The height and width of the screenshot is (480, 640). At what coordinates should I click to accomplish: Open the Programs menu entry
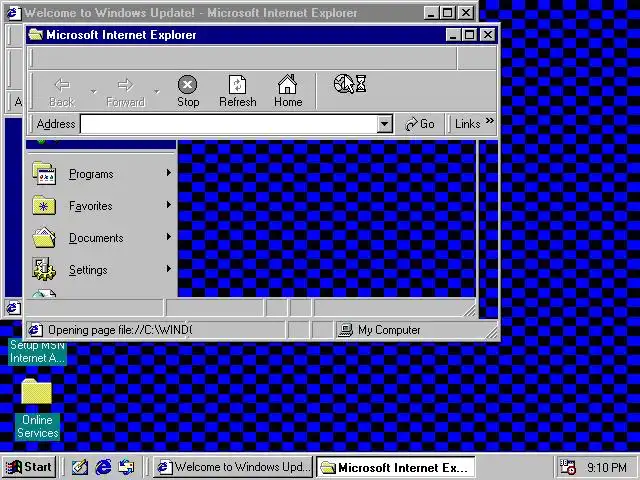(101, 174)
